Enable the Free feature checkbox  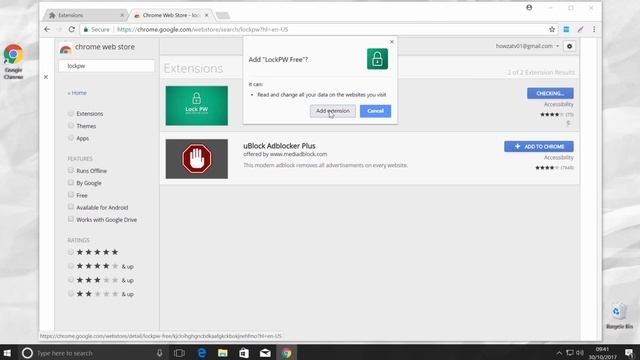(71, 195)
